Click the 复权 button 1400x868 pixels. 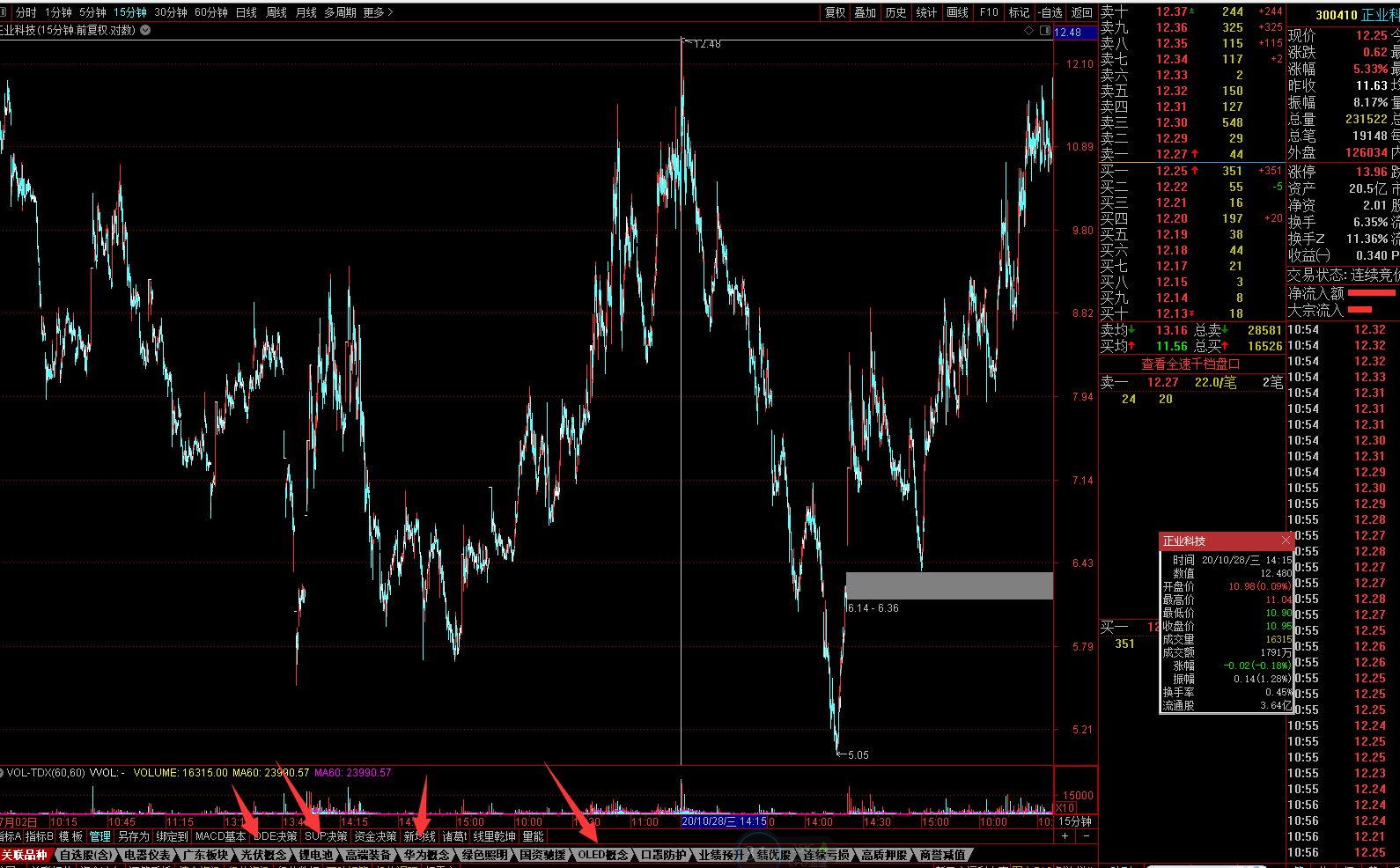point(836,12)
